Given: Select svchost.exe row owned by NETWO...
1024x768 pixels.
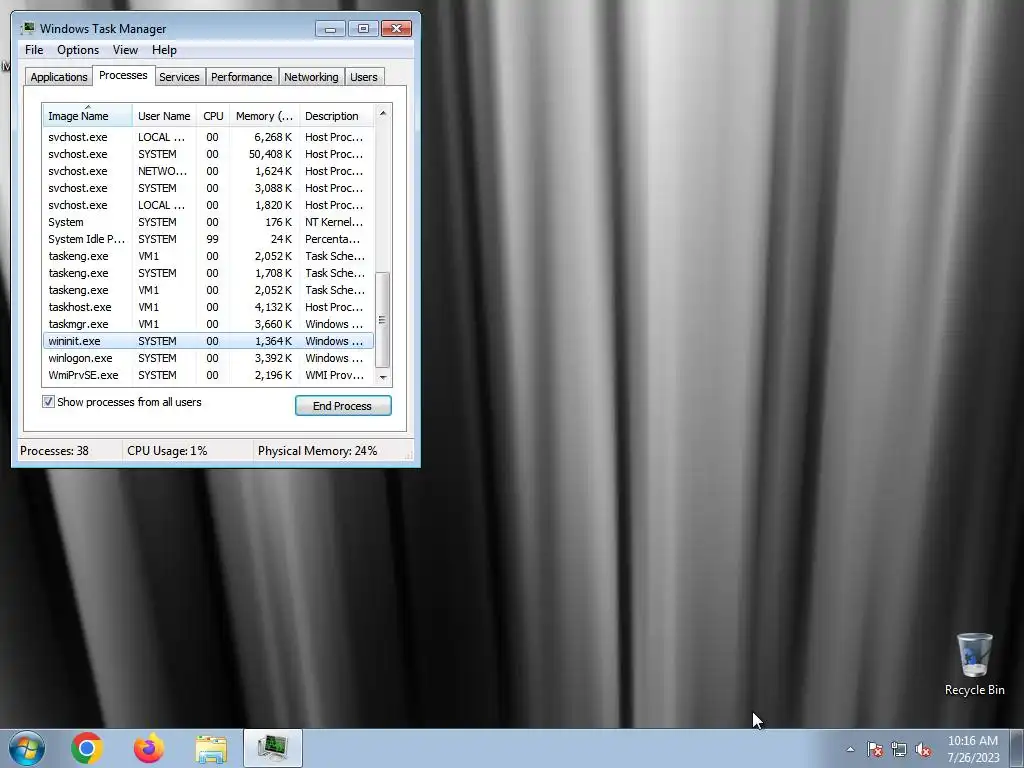Looking at the screenshot, I should (x=208, y=171).
